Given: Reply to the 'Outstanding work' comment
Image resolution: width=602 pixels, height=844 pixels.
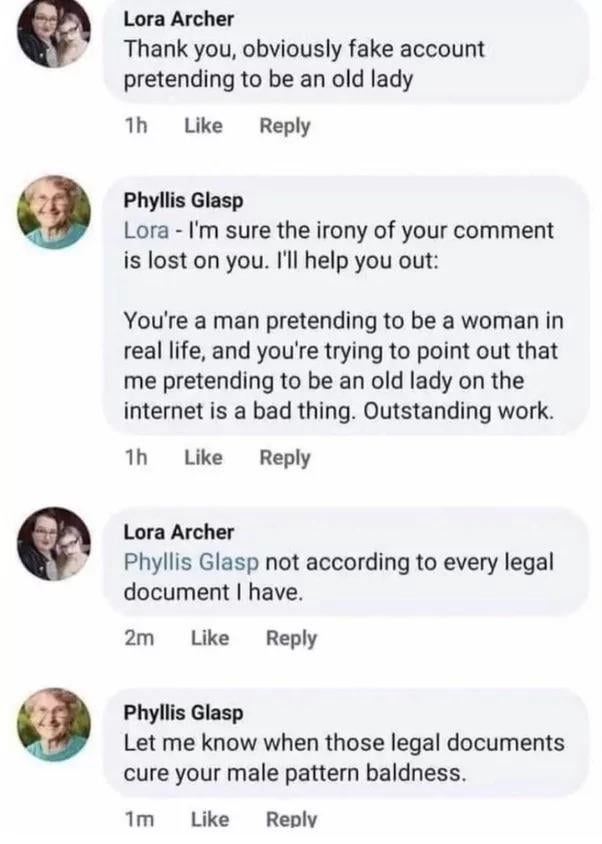Looking at the screenshot, I should pyautogui.click(x=284, y=457).
